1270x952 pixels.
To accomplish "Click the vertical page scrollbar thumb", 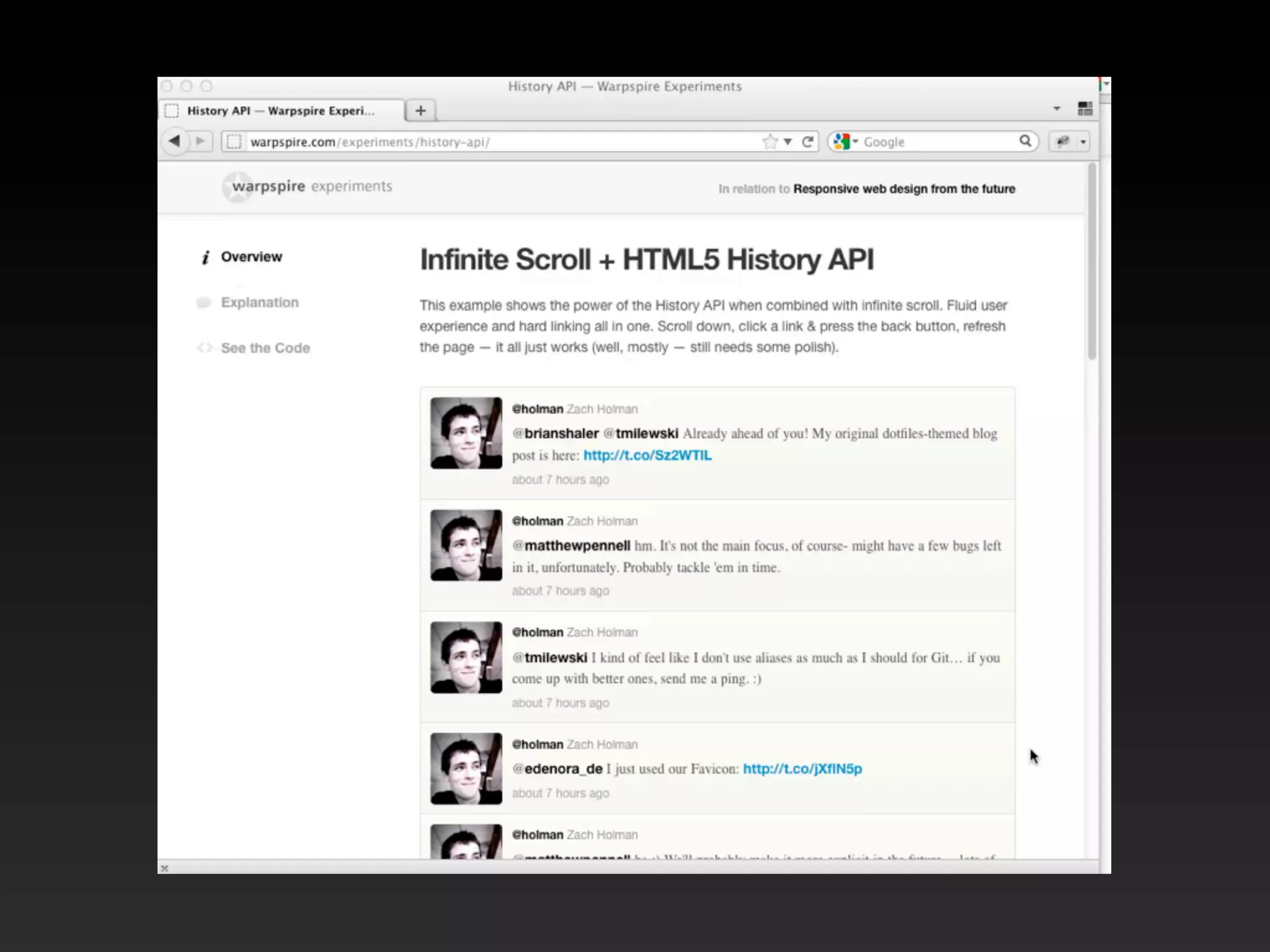I will [1091, 260].
